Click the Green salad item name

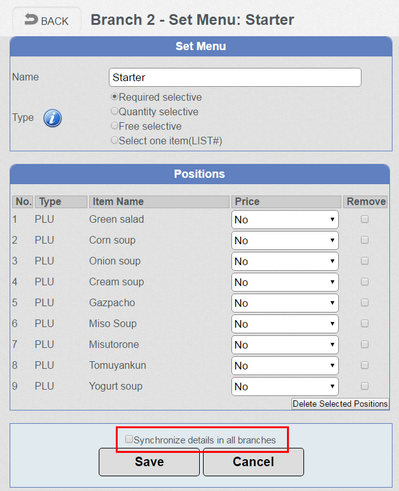[x=116, y=219]
